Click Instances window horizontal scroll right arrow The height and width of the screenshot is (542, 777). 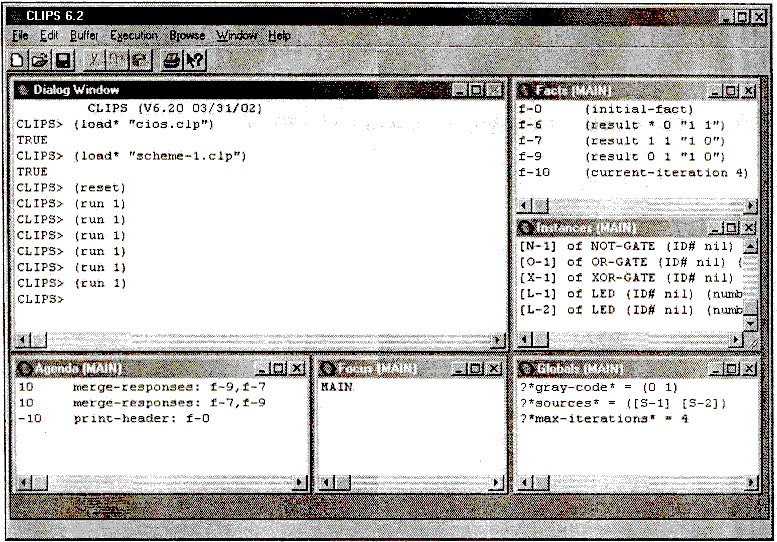[736, 340]
